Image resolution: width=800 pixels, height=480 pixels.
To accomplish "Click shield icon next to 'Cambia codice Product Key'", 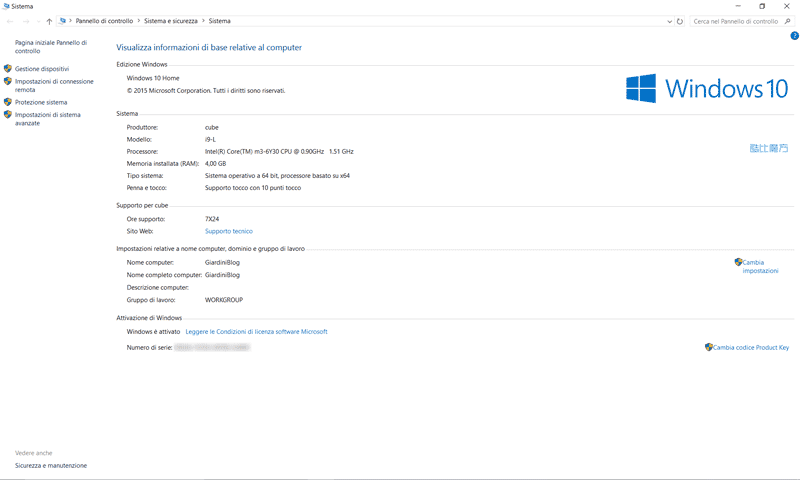I will point(709,347).
